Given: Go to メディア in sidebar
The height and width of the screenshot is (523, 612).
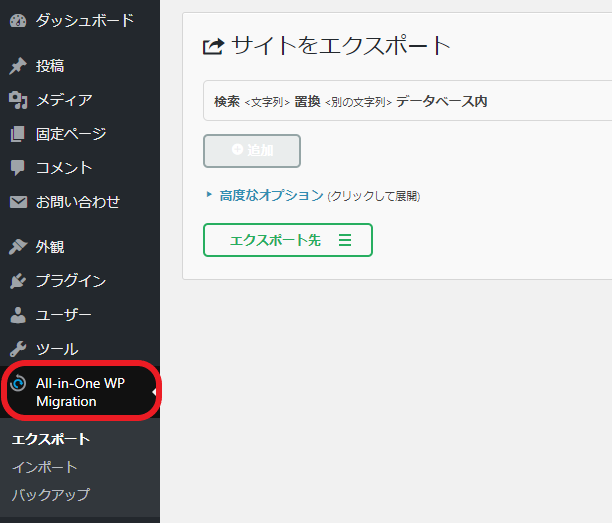Looking at the screenshot, I should [x=64, y=100].
